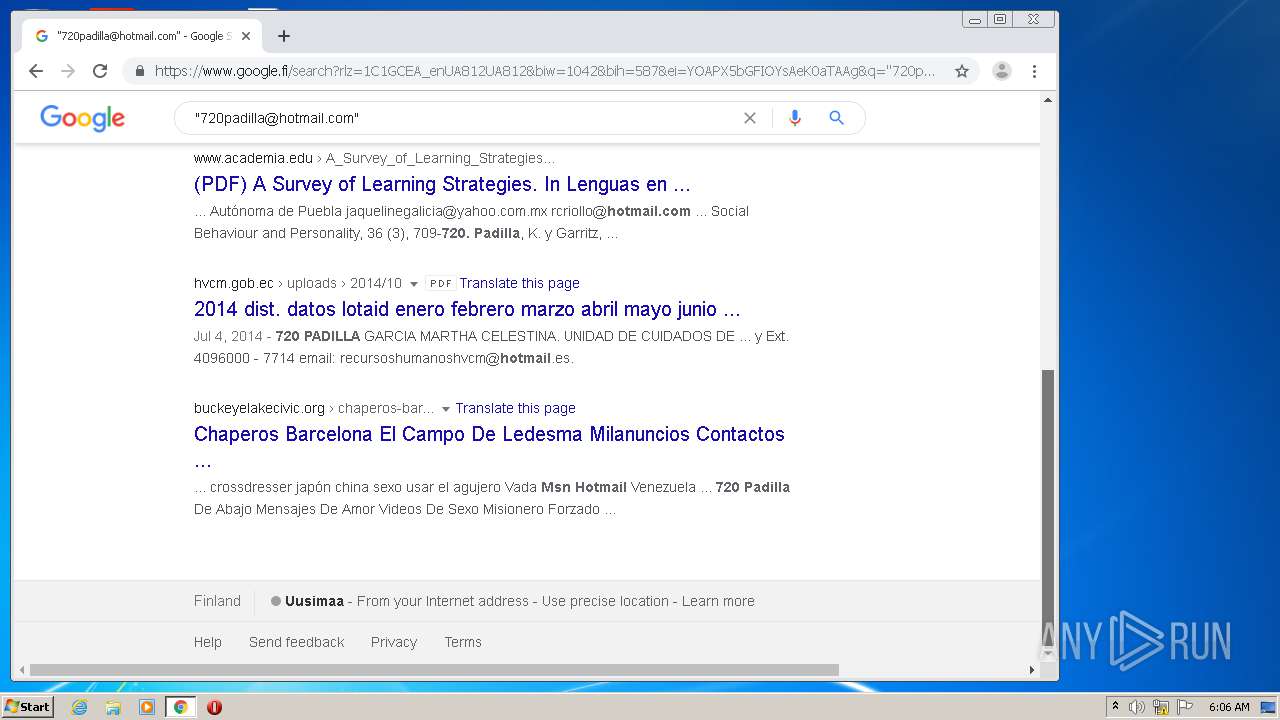This screenshot has width=1280, height=720.
Task: Submit search with the magnifier icon
Action: coord(837,118)
